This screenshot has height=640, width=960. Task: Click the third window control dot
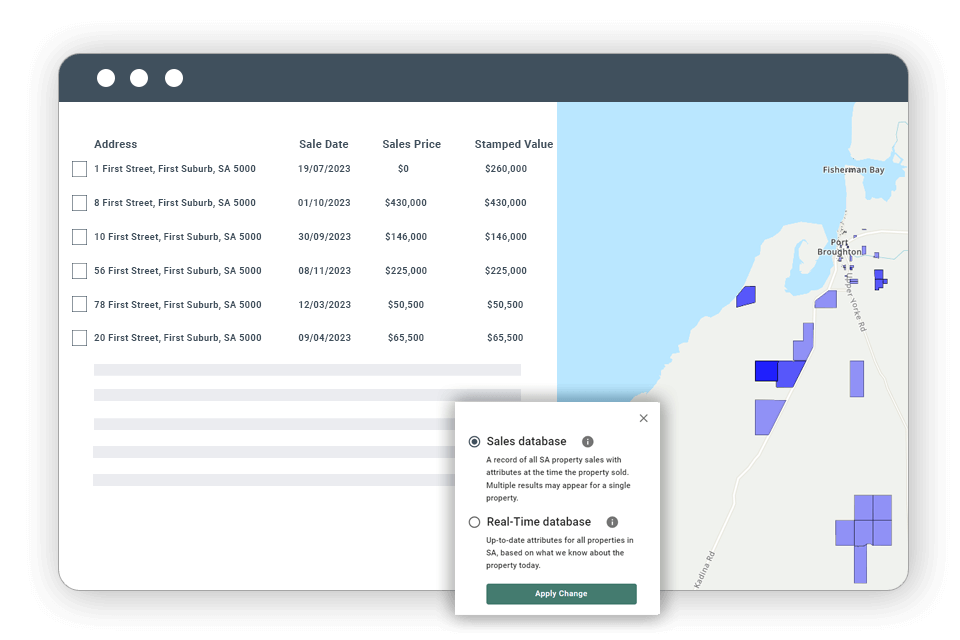(173, 77)
